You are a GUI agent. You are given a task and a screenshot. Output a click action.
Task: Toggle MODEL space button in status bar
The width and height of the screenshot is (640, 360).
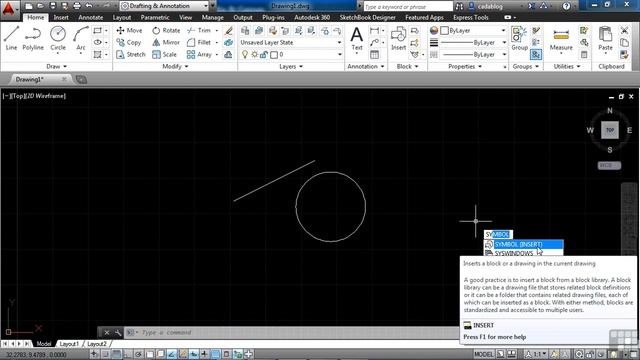(484, 354)
